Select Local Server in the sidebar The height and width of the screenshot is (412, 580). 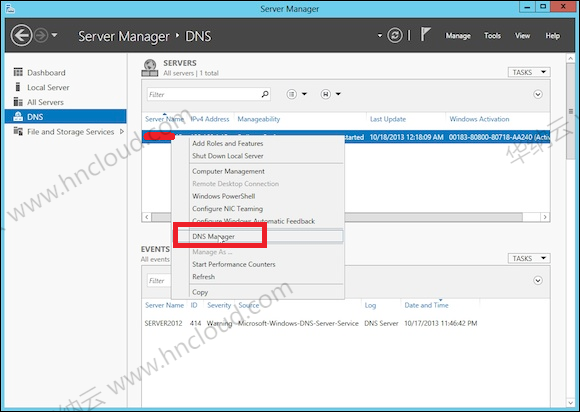coord(48,87)
